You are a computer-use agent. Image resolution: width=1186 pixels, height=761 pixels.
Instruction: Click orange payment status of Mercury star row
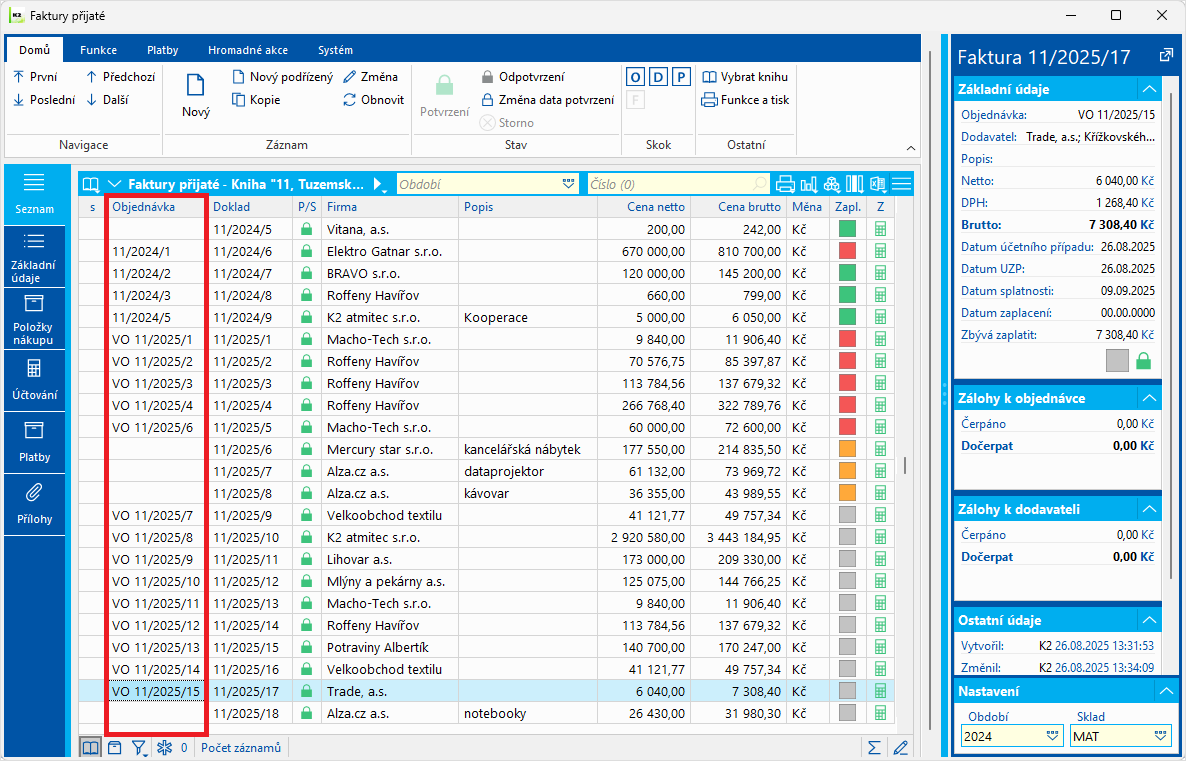[847, 449]
